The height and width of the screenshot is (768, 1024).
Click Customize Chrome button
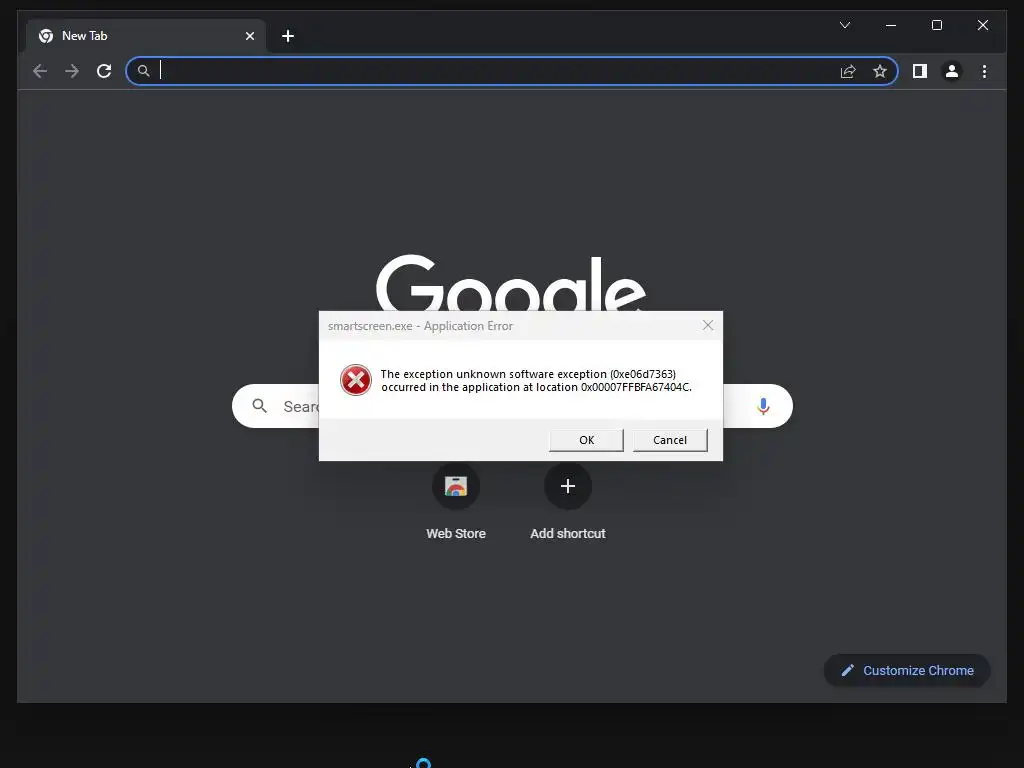tap(907, 670)
